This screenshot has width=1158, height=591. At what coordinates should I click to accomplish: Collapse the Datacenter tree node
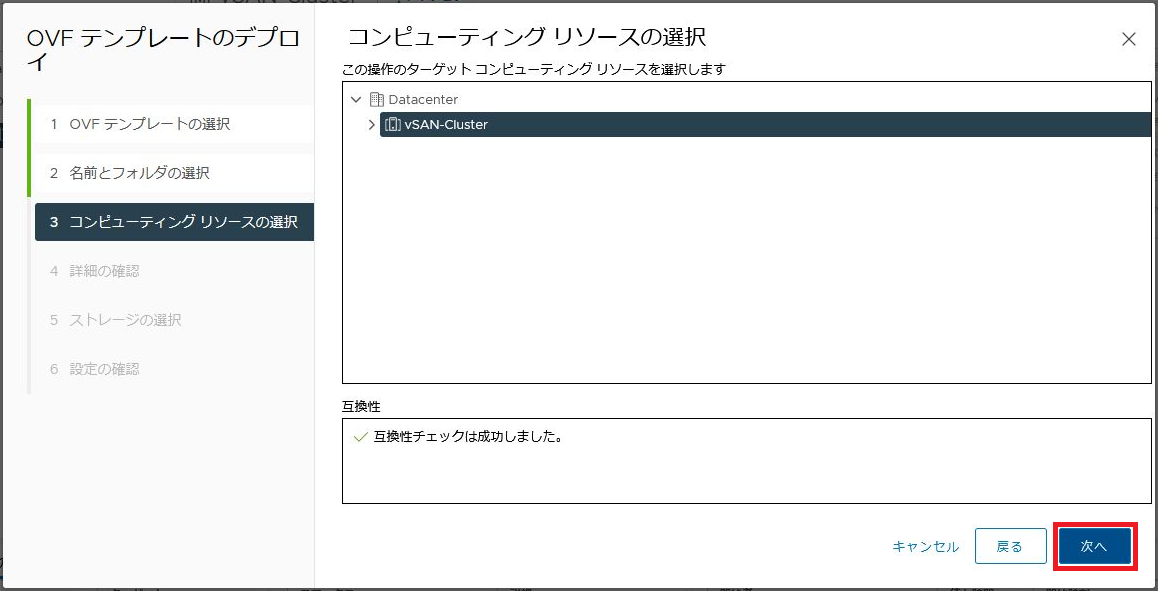pos(356,99)
